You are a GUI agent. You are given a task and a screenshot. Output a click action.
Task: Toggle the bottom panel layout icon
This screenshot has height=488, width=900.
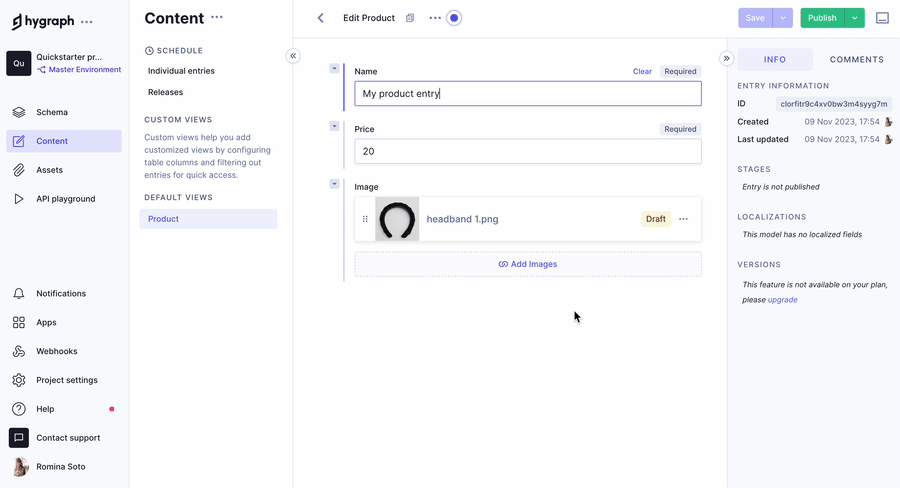point(882,18)
